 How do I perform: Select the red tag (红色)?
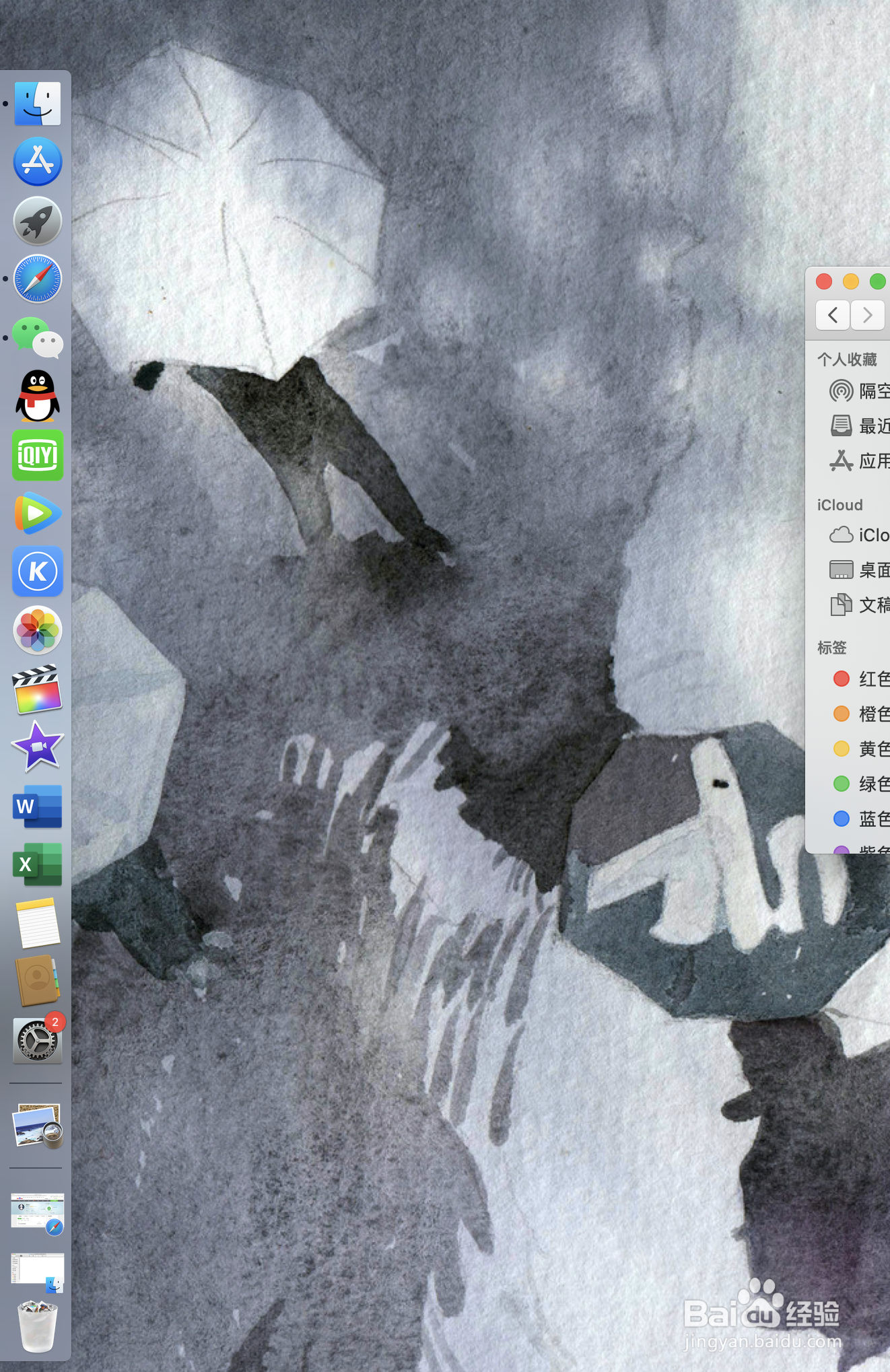pyautogui.click(x=860, y=679)
